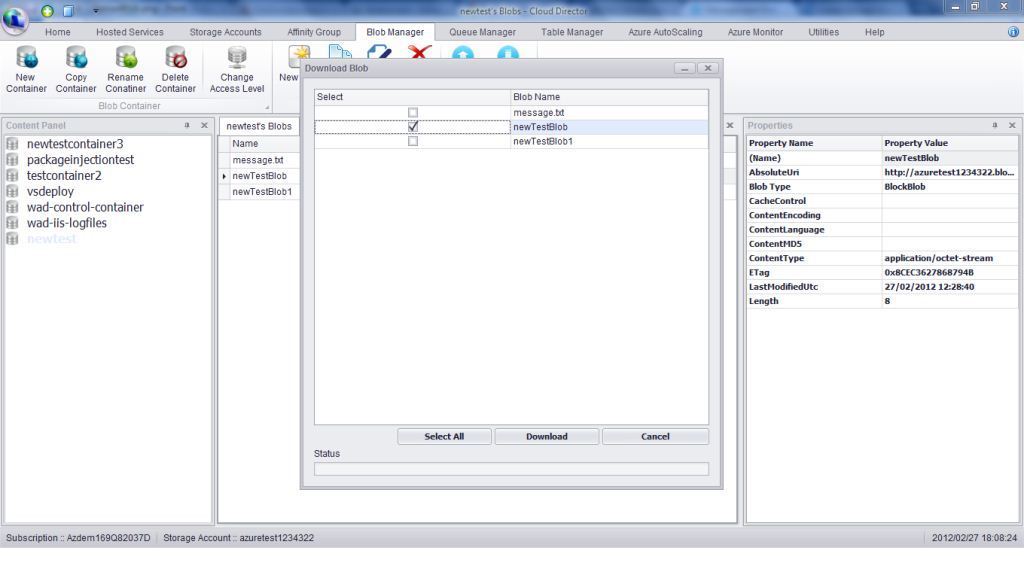Click the ETag property value
The height and width of the screenshot is (578, 1024).
949,272
